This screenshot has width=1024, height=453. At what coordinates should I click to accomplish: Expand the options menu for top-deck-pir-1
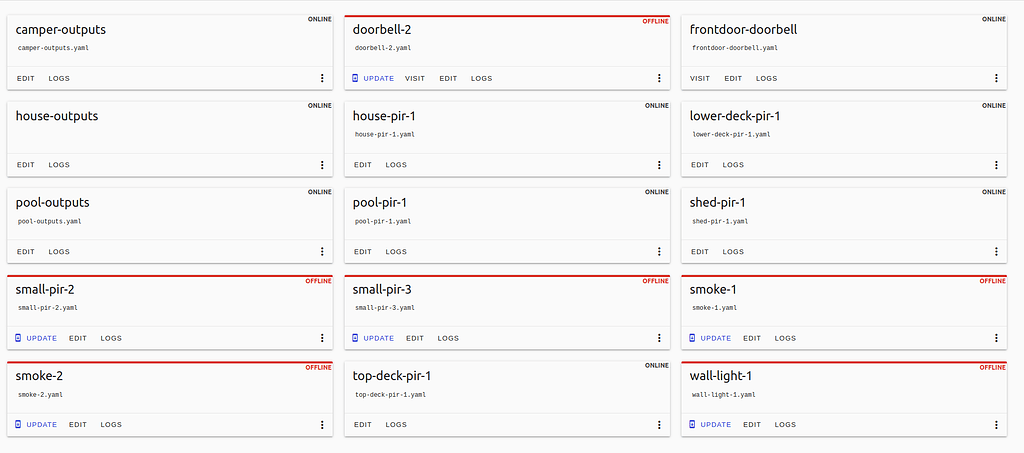point(659,425)
